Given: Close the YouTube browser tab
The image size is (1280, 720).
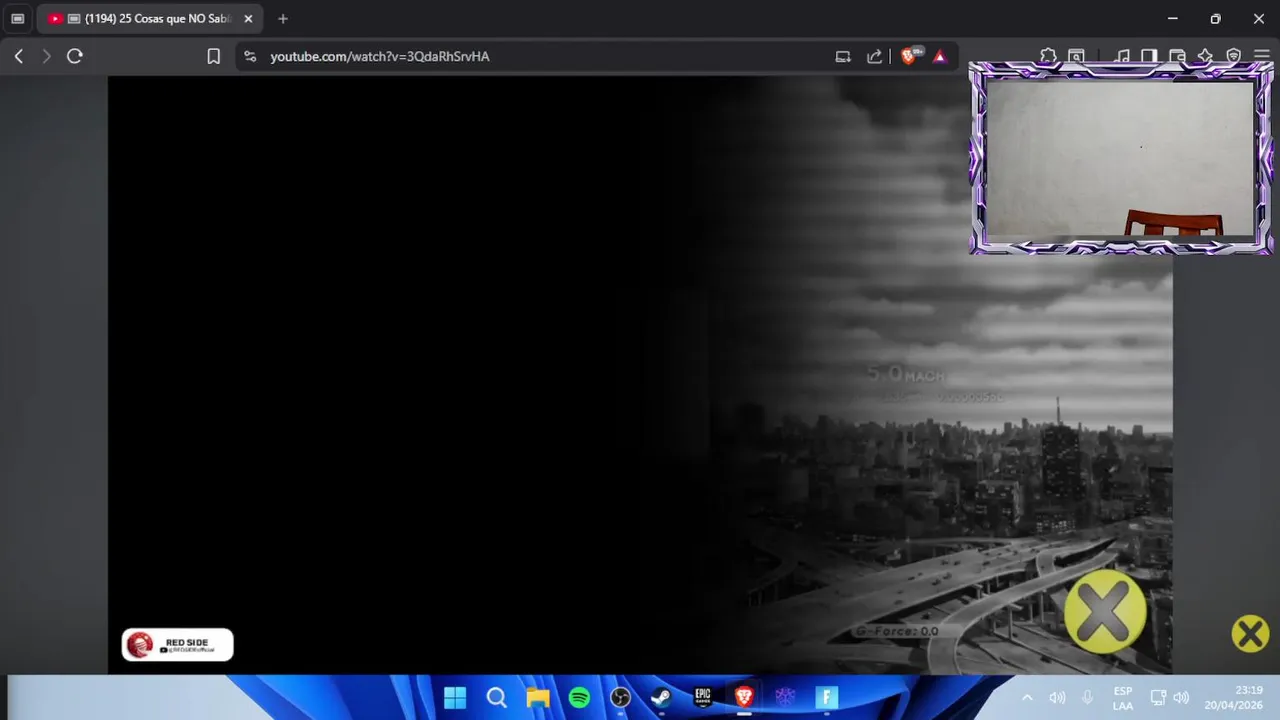Looking at the screenshot, I should [x=248, y=19].
